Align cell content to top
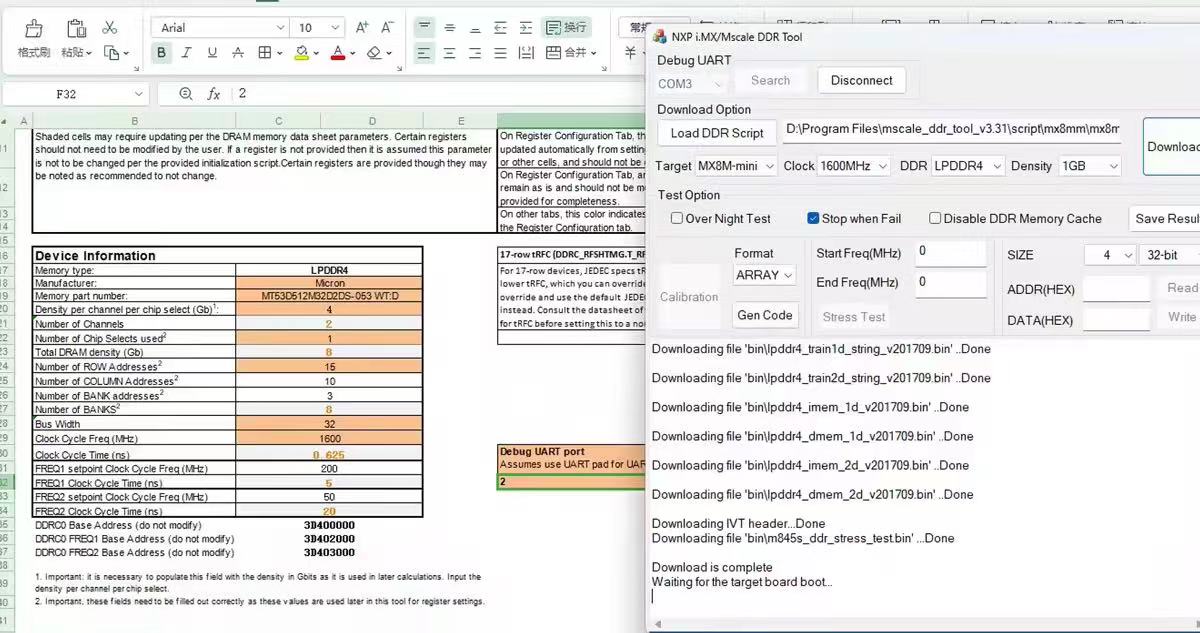The width and height of the screenshot is (1200, 633). [x=425, y=28]
